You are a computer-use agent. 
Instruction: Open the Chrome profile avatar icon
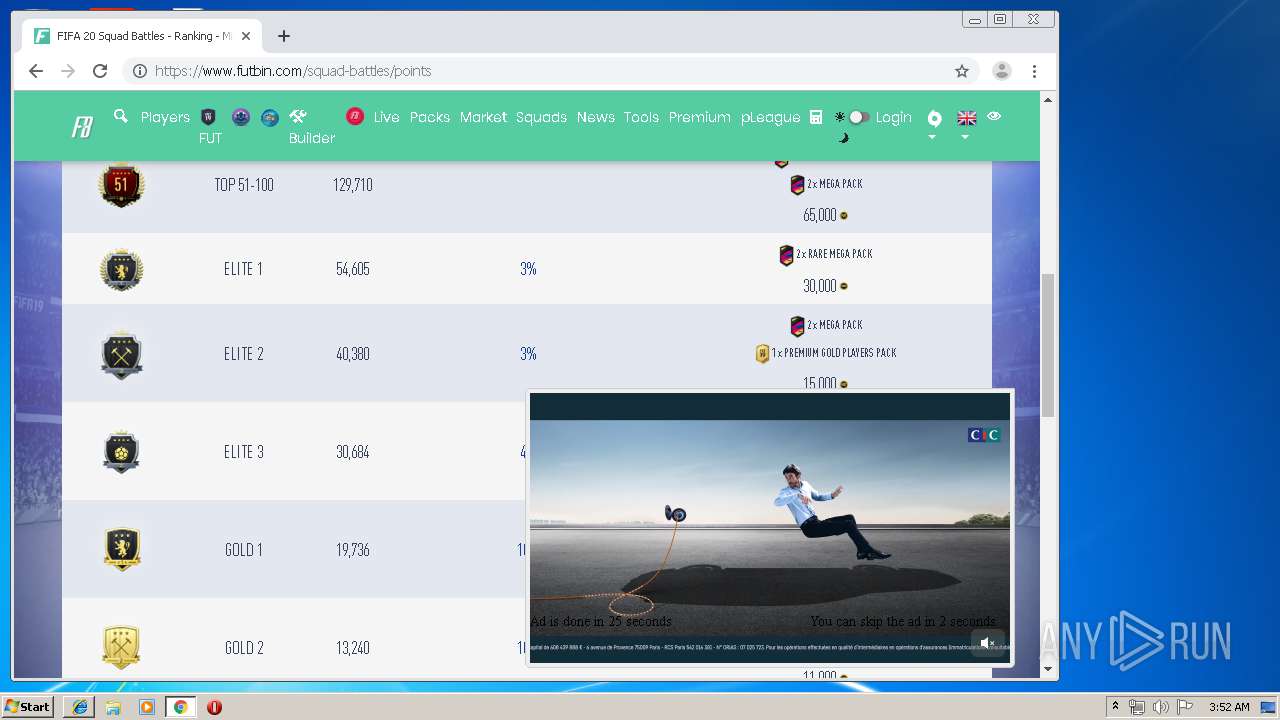click(1001, 71)
